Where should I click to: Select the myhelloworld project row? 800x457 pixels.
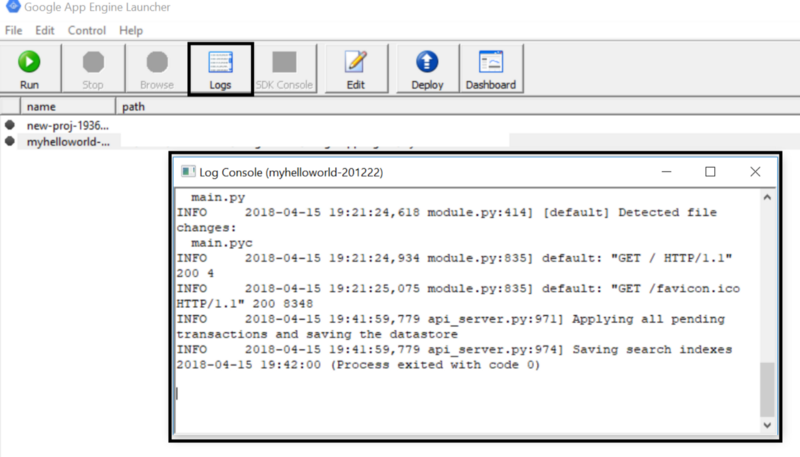(x=66, y=142)
